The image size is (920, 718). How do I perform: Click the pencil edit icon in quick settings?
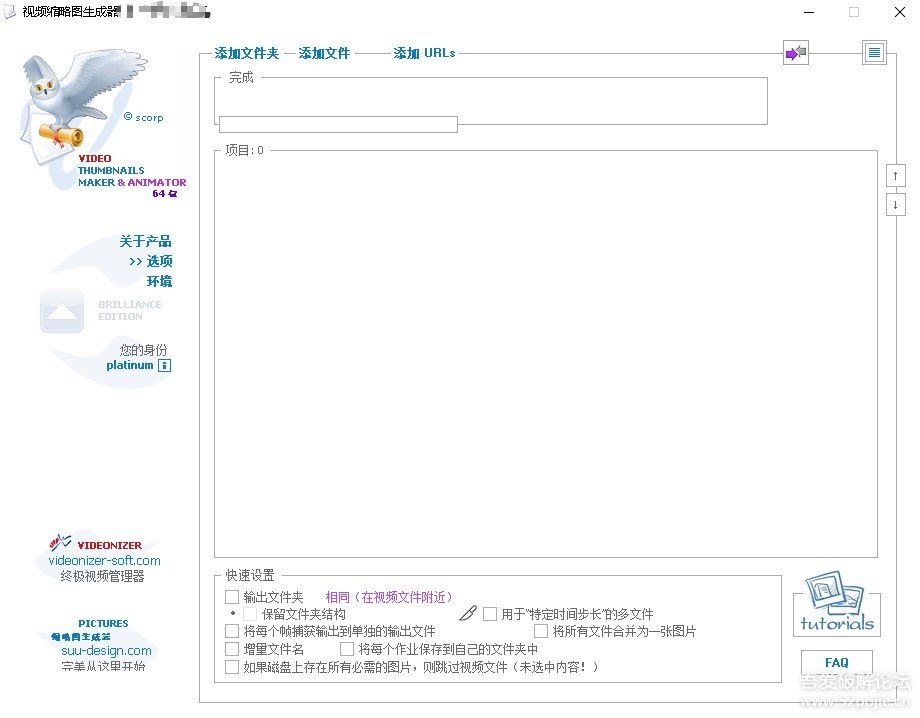click(468, 613)
